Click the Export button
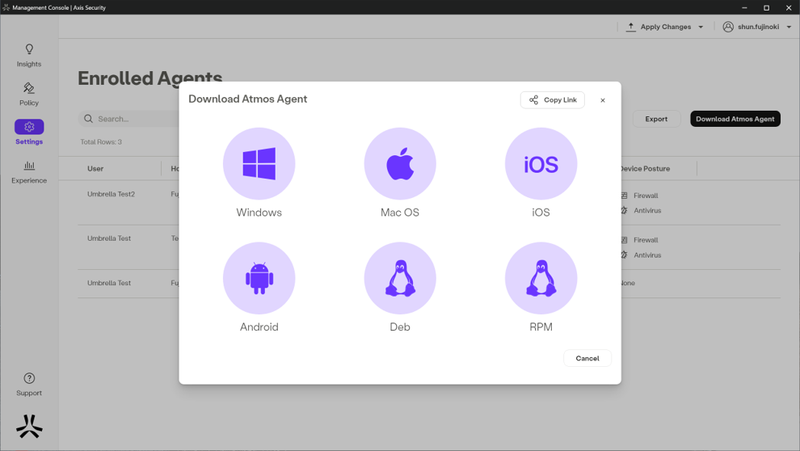 click(x=656, y=119)
